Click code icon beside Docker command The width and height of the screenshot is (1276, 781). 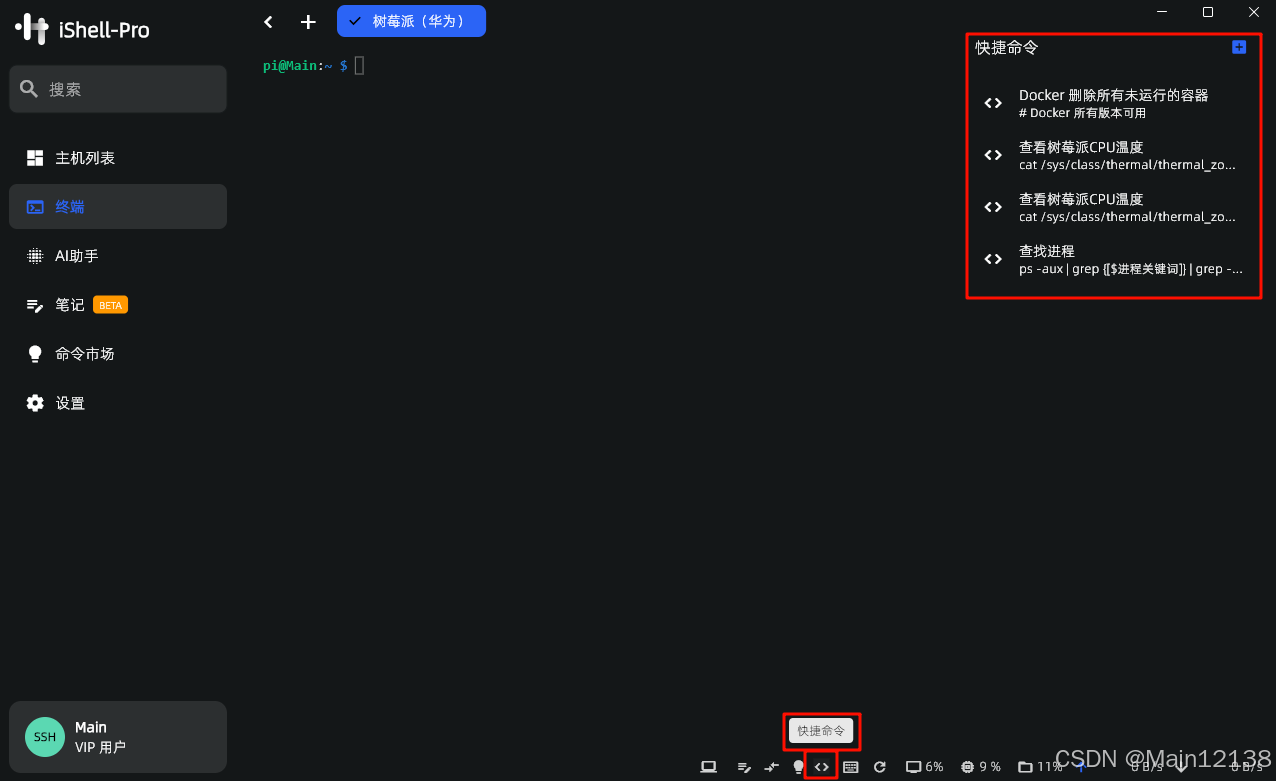click(x=993, y=103)
